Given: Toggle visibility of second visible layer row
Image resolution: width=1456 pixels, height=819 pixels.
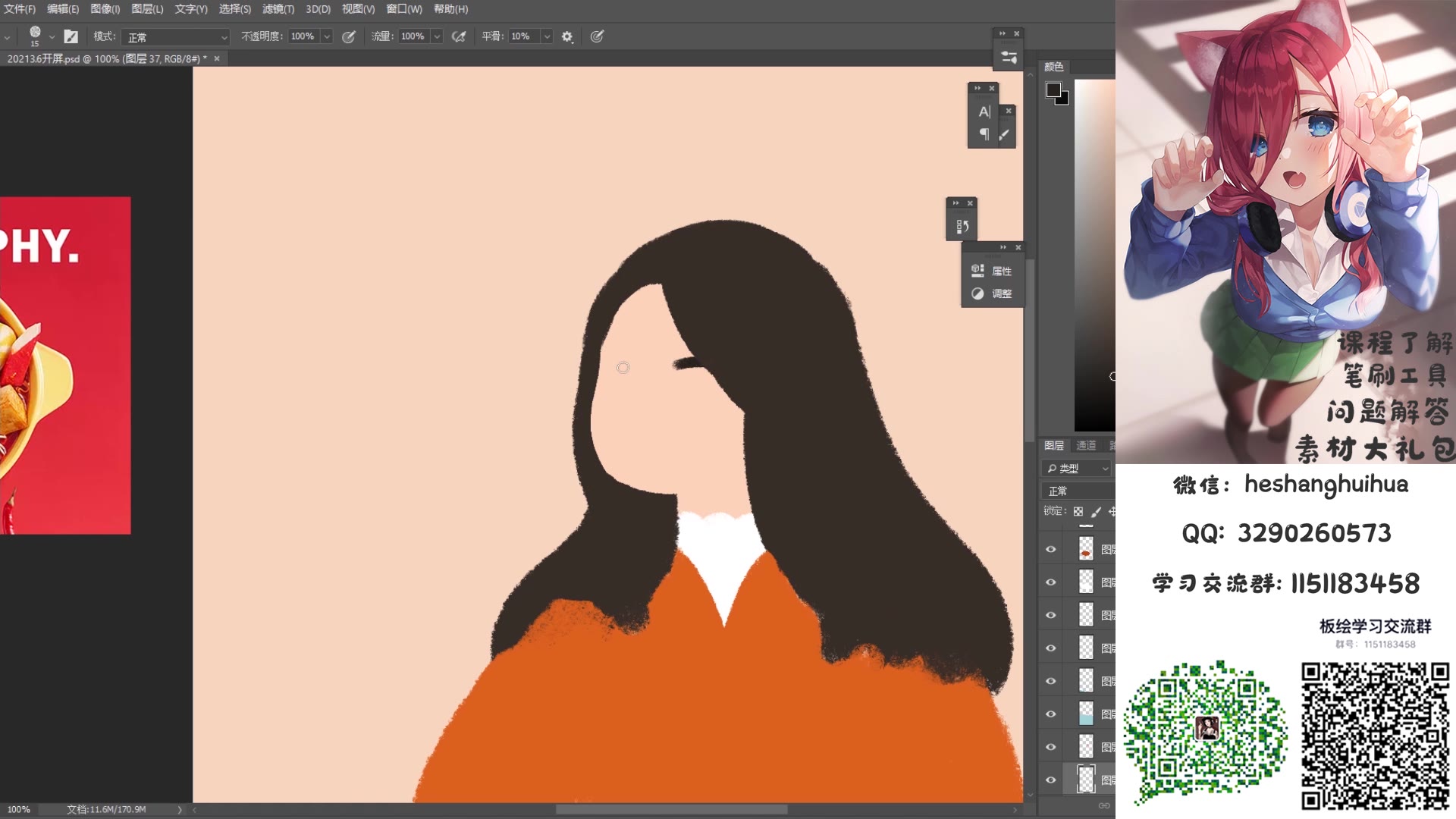Looking at the screenshot, I should coord(1051,582).
